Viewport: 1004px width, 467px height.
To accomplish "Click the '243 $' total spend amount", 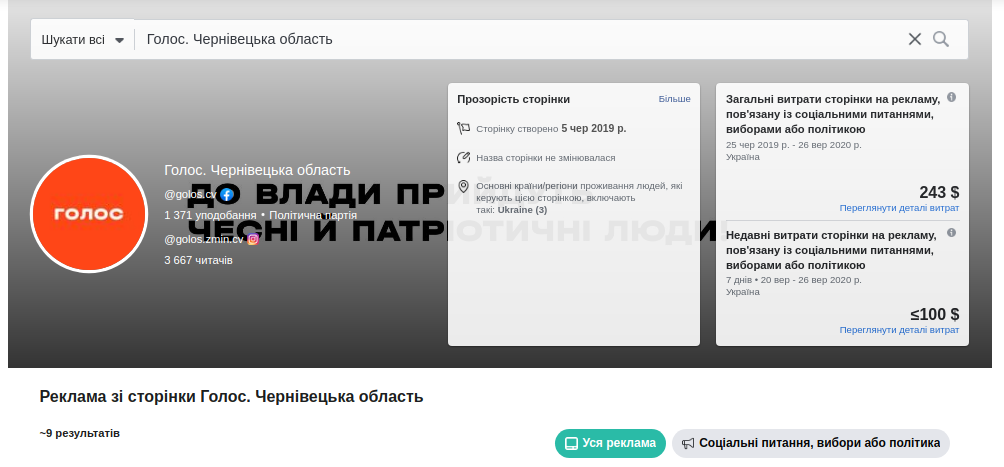I will [939, 192].
